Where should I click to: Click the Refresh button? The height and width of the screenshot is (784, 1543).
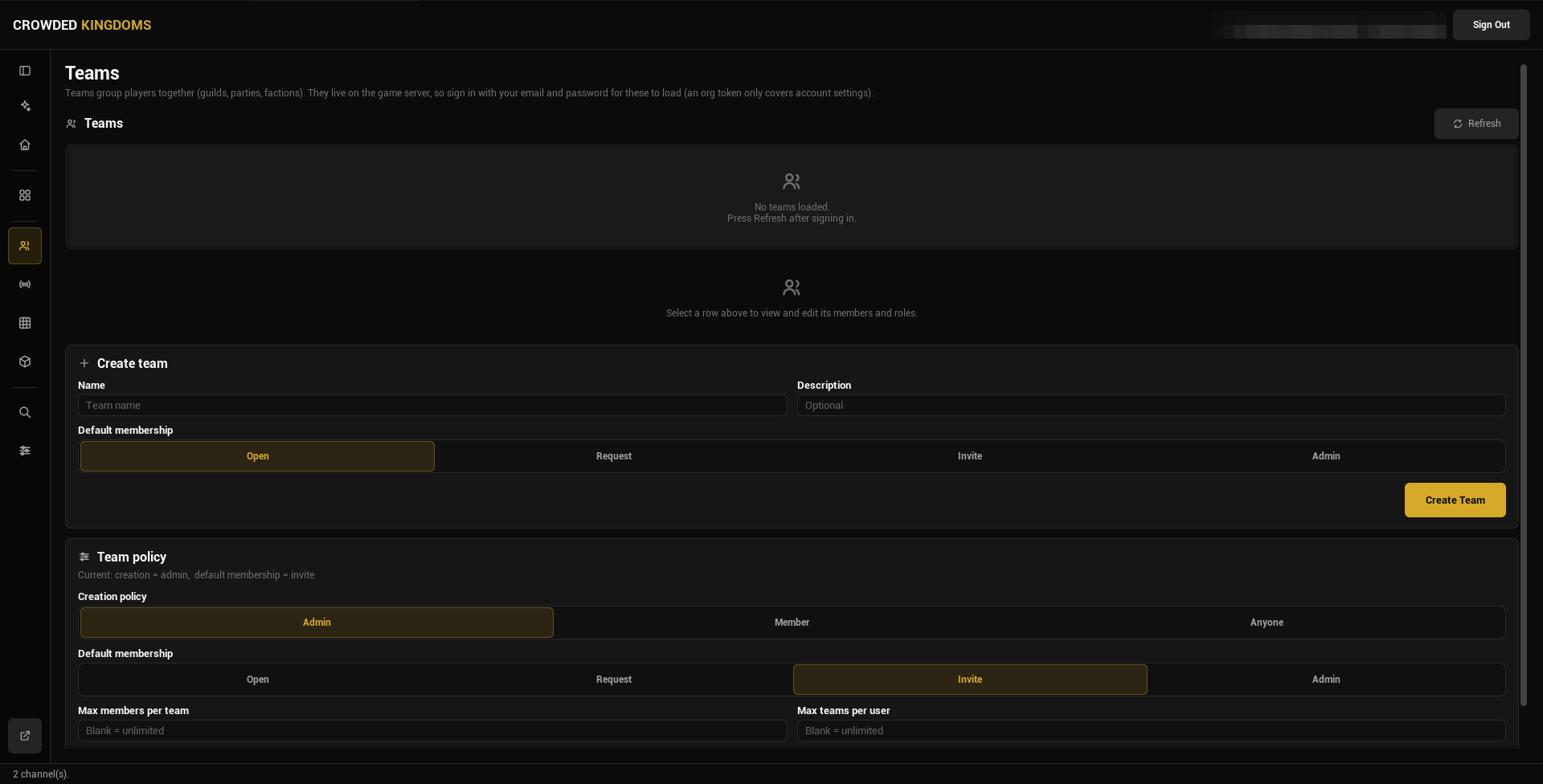click(1476, 124)
